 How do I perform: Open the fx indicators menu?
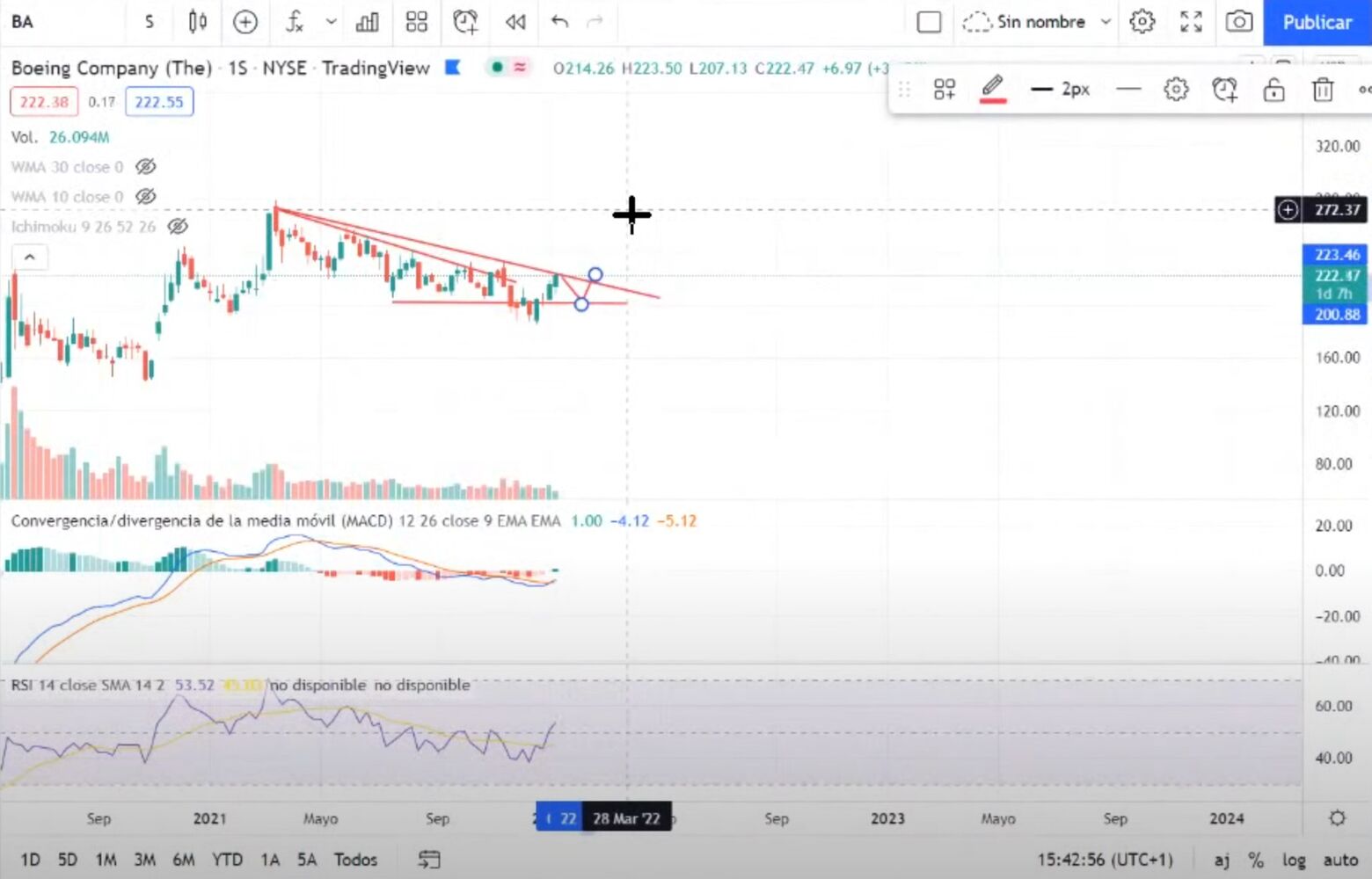295,22
